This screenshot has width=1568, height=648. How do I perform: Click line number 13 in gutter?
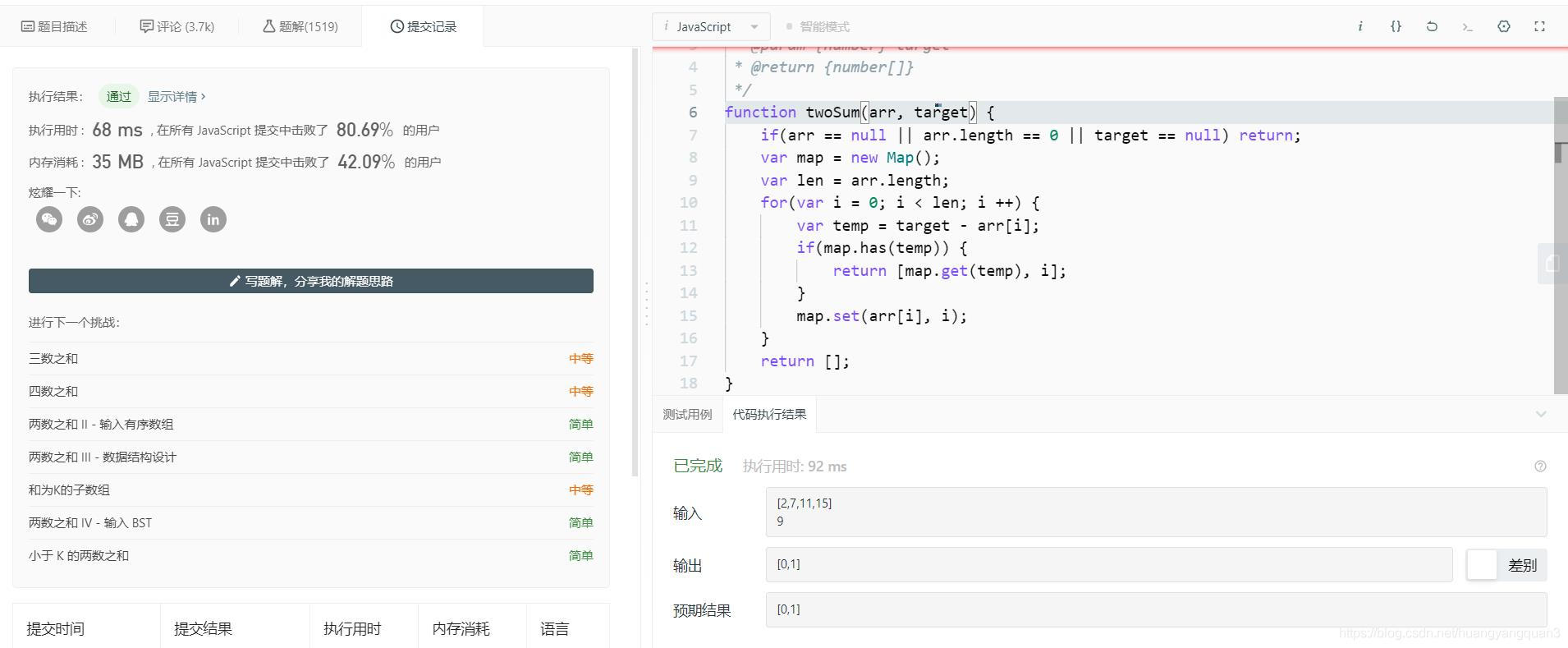688,270
